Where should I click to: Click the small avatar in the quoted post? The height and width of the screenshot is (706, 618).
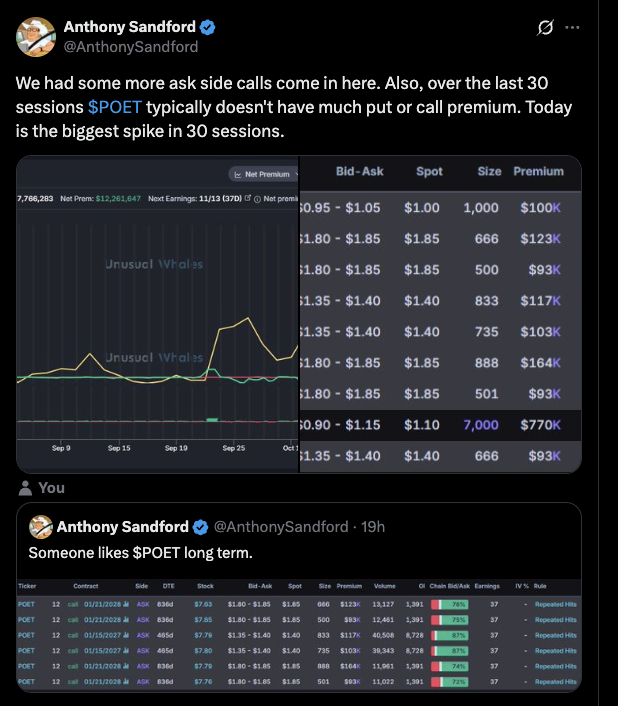(40, 527)
